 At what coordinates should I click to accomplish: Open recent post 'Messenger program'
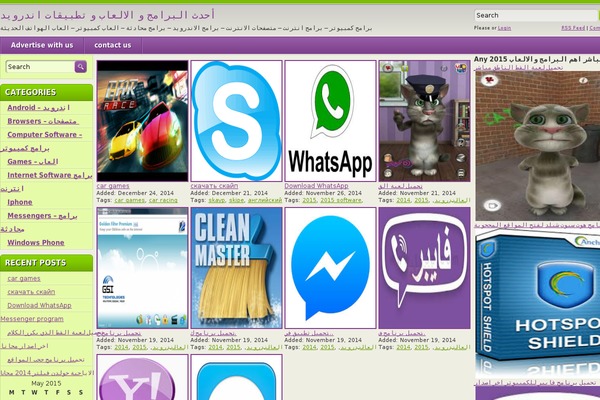32,318
